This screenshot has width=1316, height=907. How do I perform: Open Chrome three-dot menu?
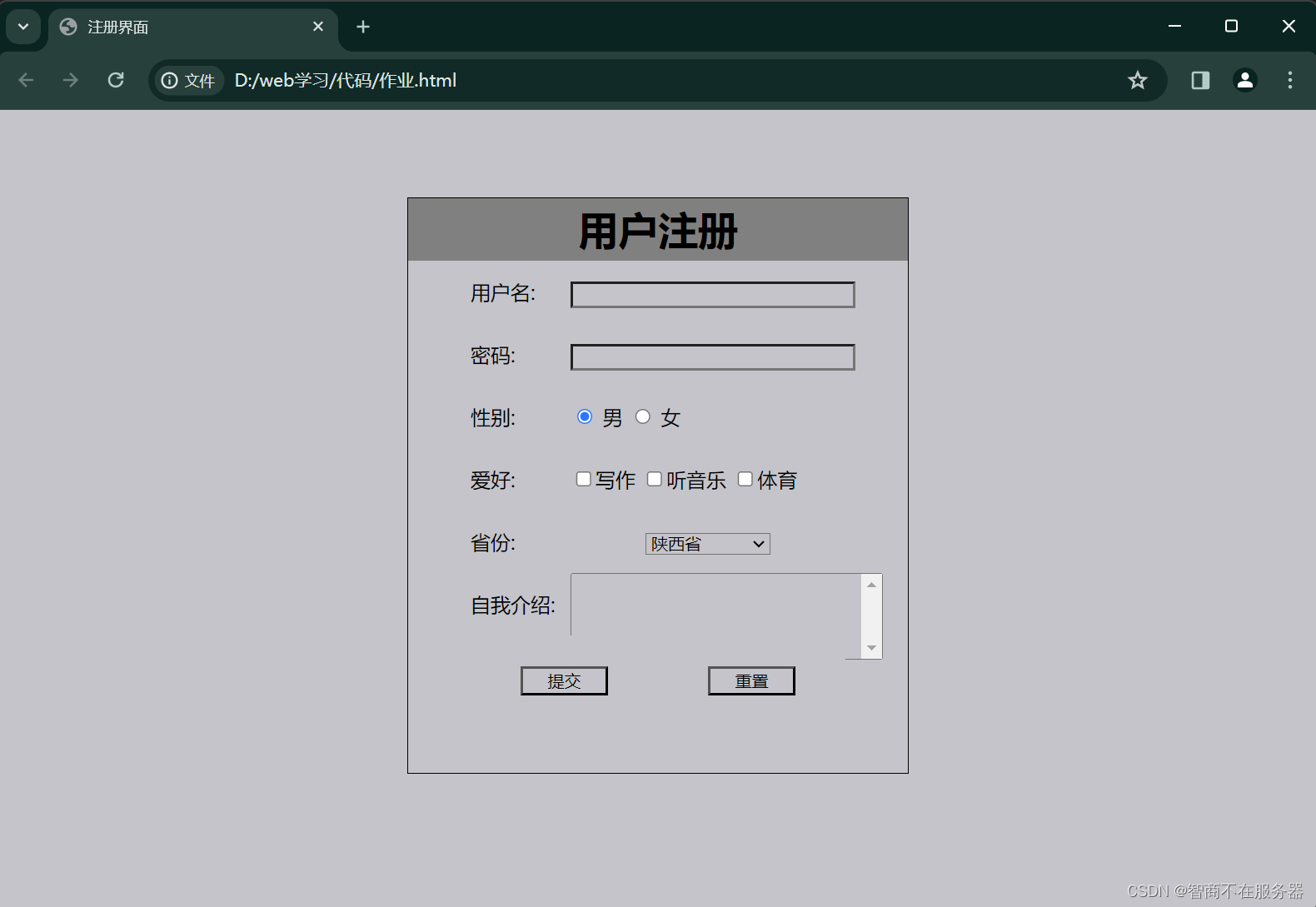[x=1290, y=80]
